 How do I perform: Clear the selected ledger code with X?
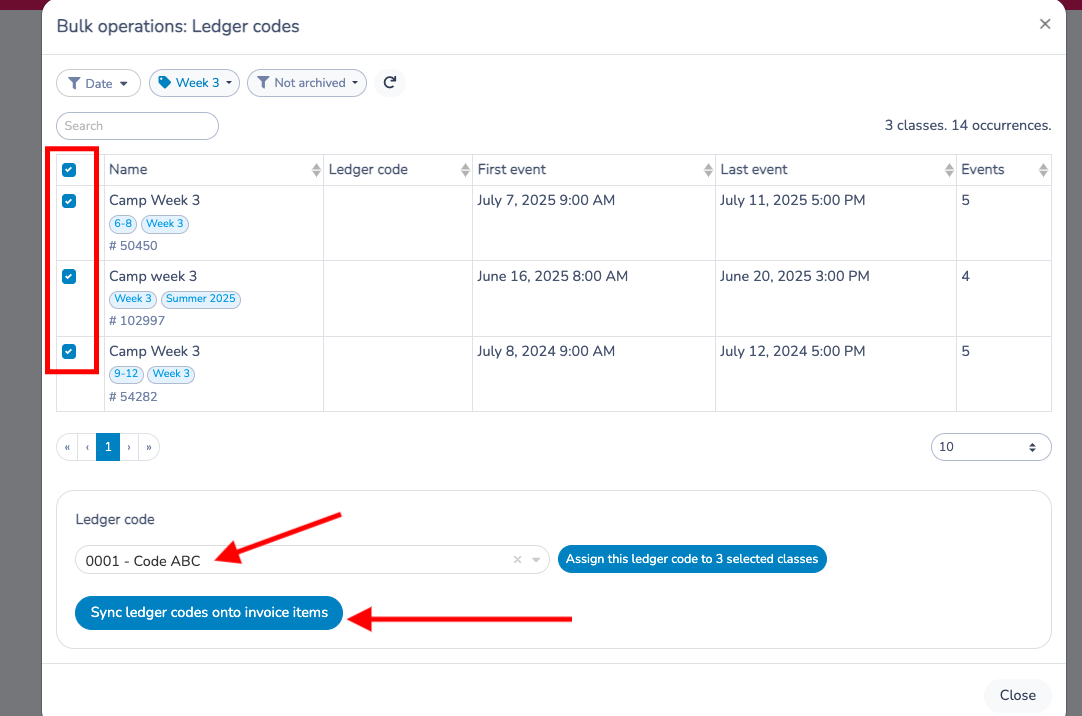(x=517, y=560)
